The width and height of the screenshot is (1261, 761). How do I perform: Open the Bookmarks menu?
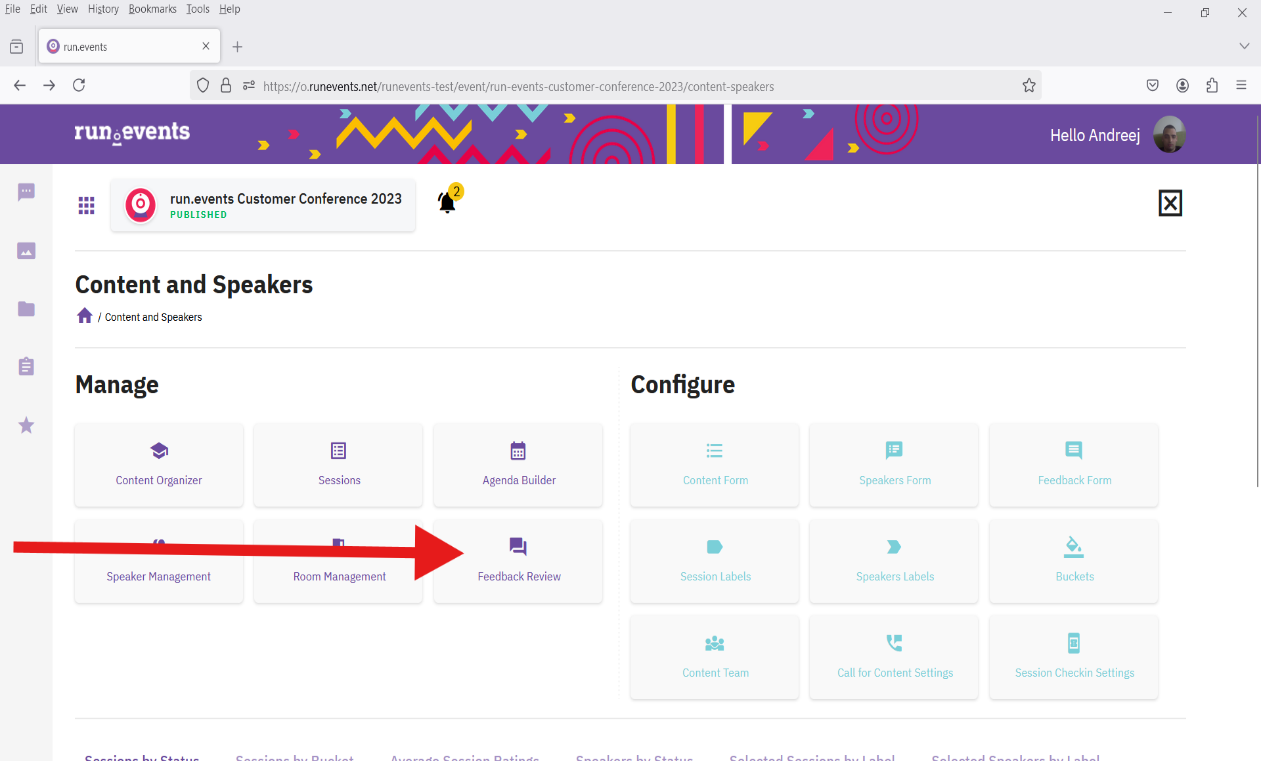click(x=152, y=9)
